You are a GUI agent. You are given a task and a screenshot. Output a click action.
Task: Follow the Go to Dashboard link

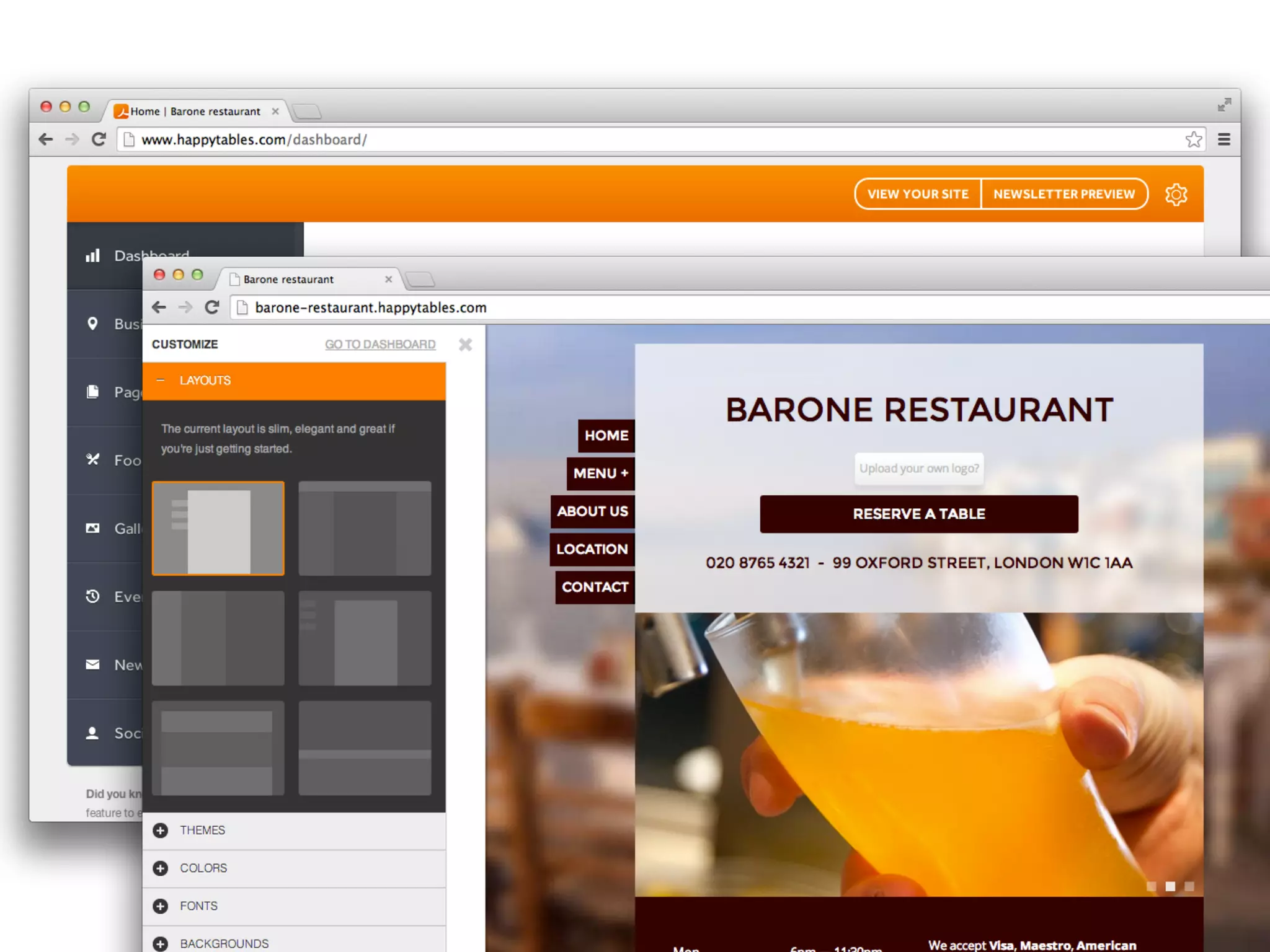pos(380,345)
